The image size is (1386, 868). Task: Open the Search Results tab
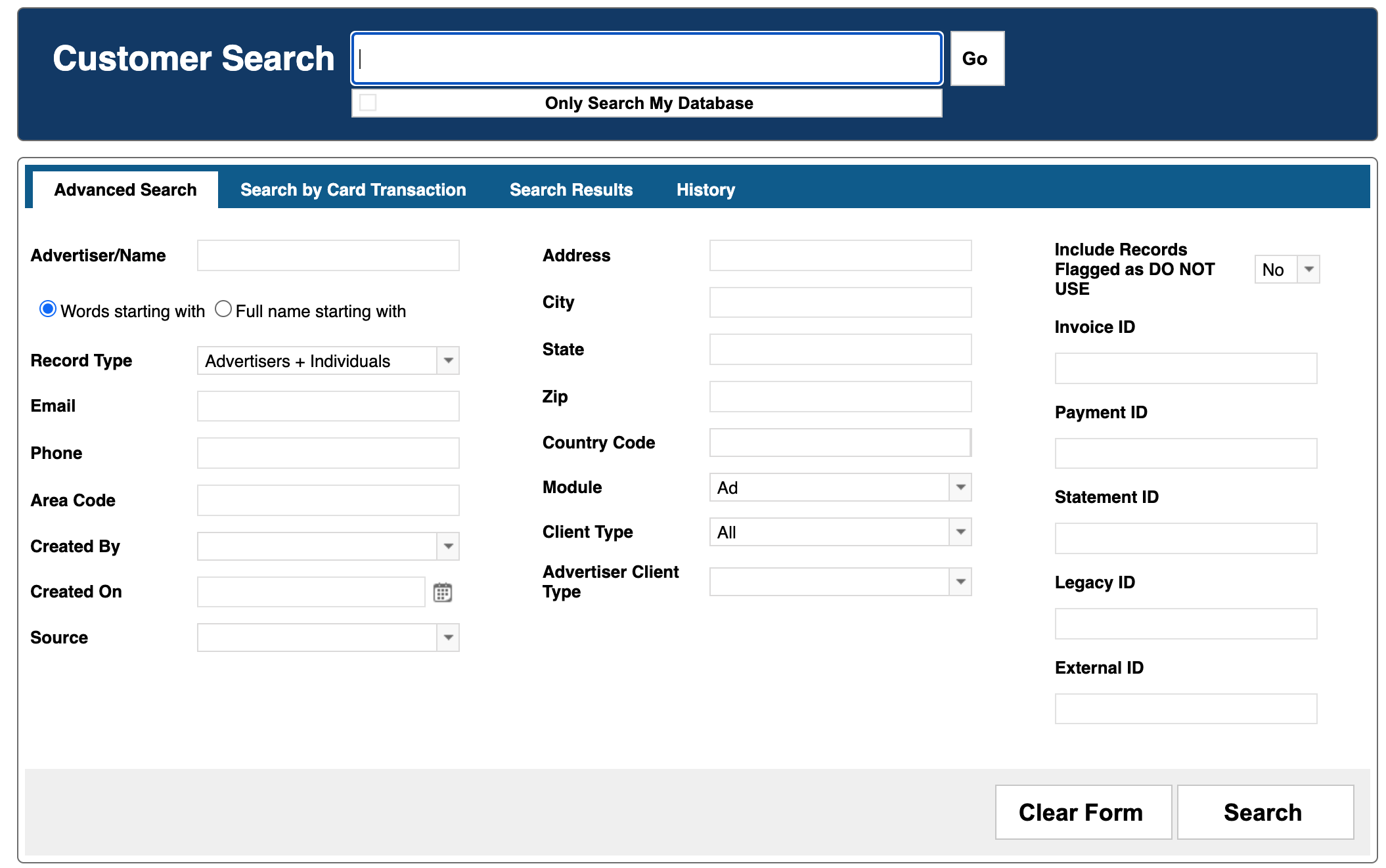[571, 190]
